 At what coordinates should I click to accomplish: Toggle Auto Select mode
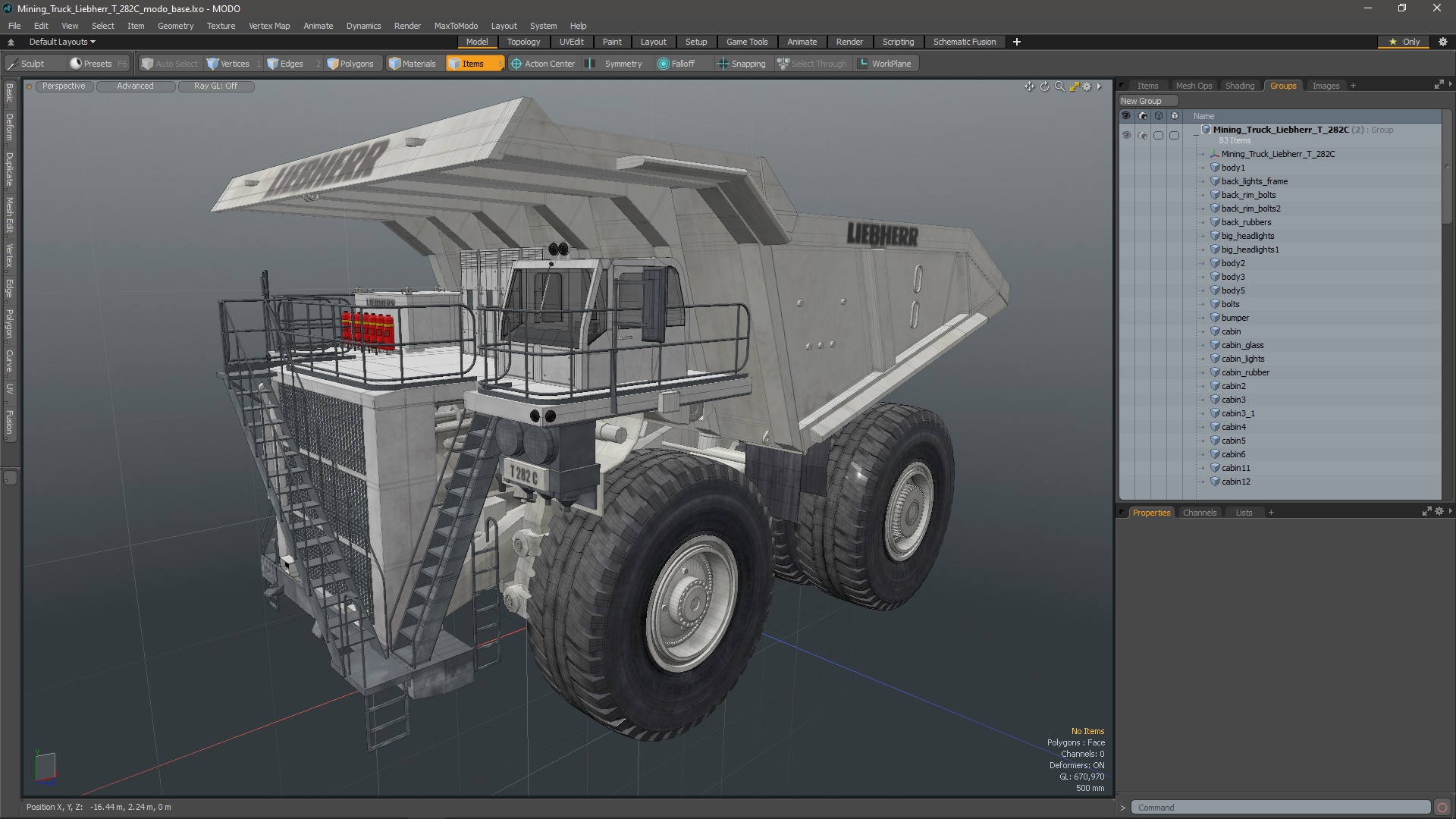pos(170,64)
